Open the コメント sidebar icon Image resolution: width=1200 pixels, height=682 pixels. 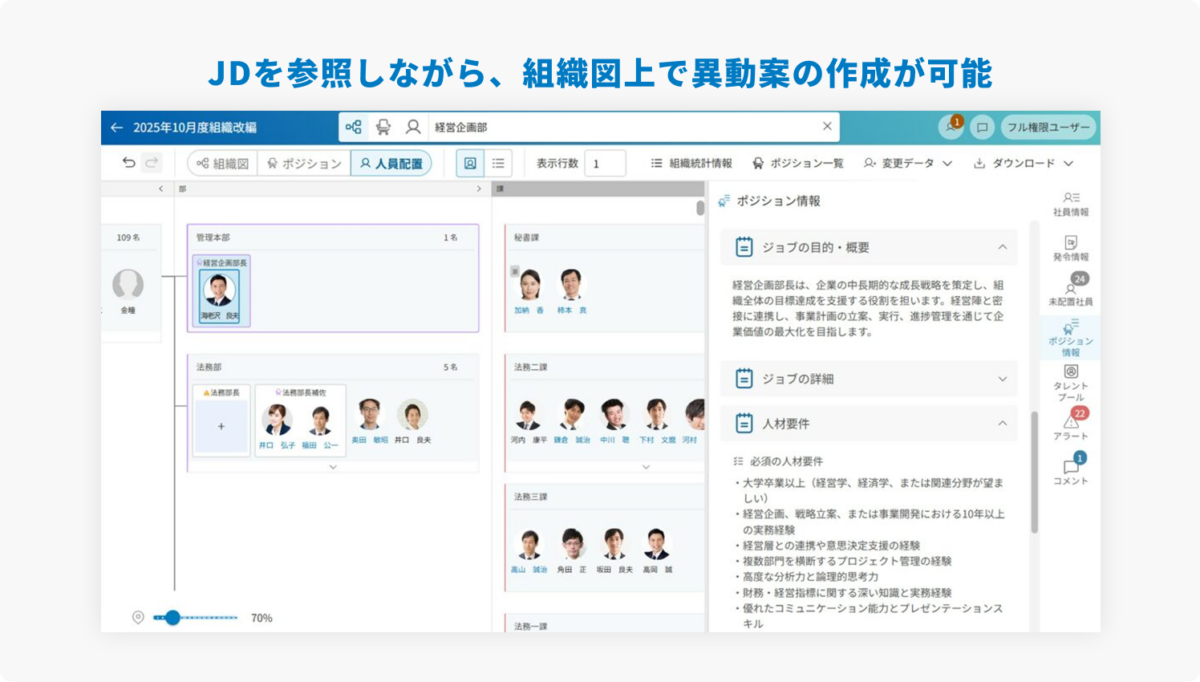click(1070, 472)
